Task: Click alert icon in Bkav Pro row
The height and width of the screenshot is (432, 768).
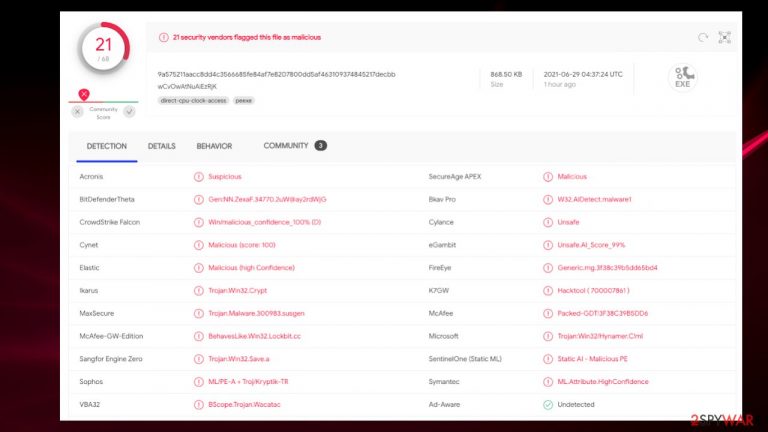Action: click(x=548, y=200)
